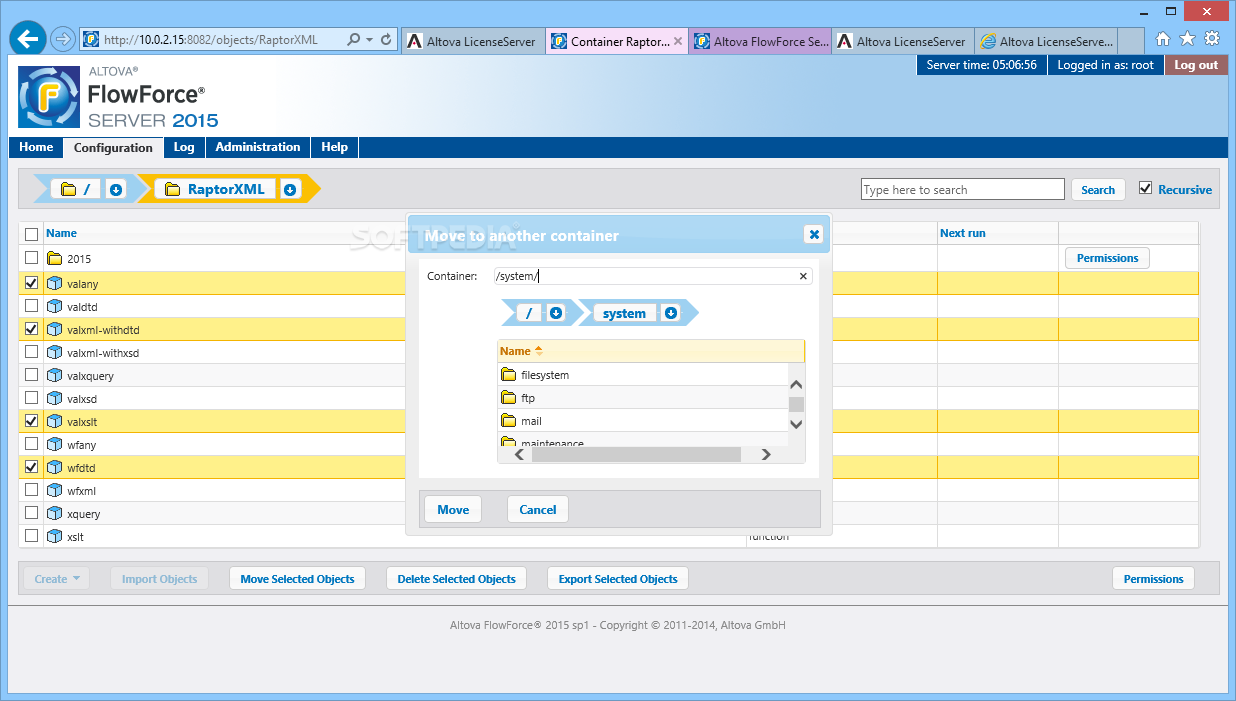Uncheck the valany row checkbox
This screenshot has width=1236, height=701.
point(31,283)
